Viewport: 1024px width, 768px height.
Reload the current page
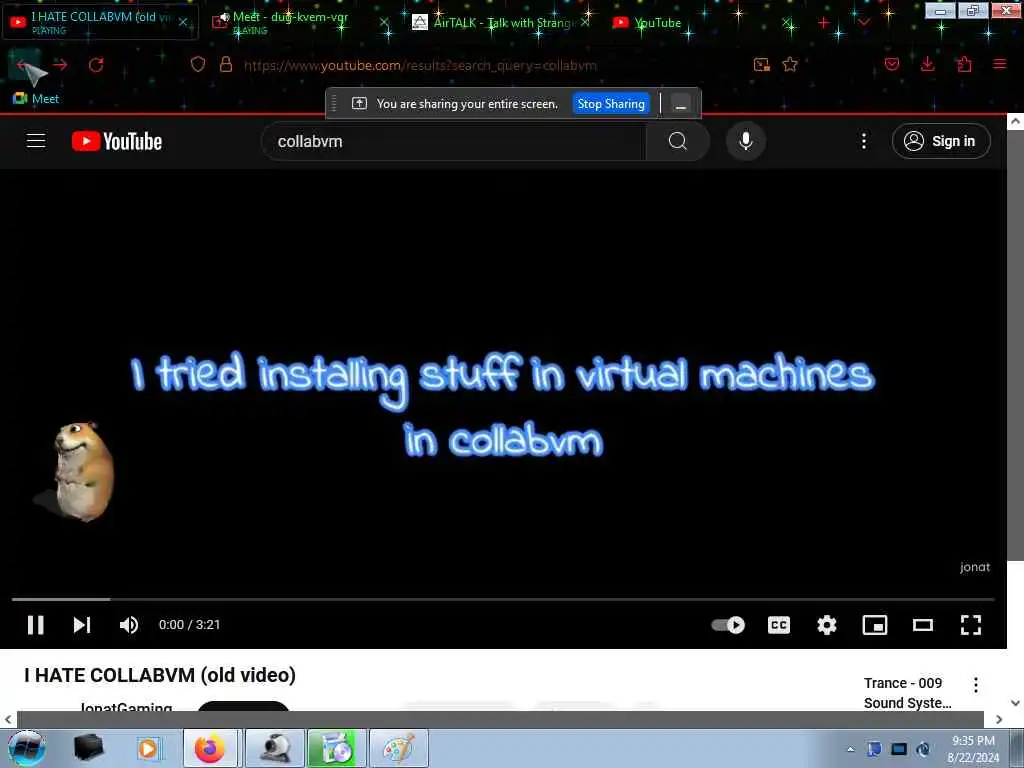[96, 65]
